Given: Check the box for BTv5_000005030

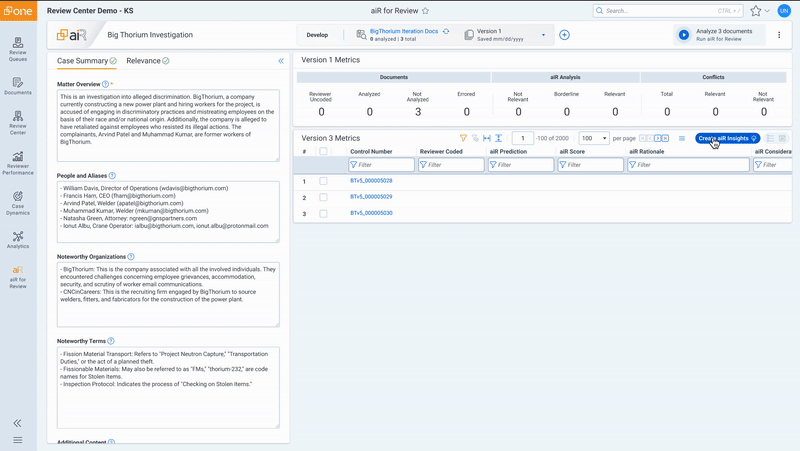Looking at the screenshot, I should coord(323,214).
